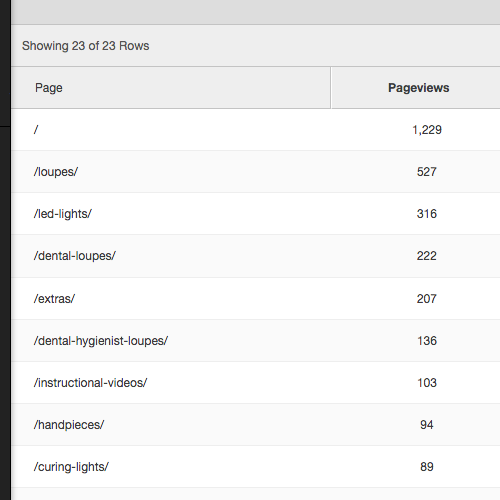Click the 136 pageviews cell

427,341
